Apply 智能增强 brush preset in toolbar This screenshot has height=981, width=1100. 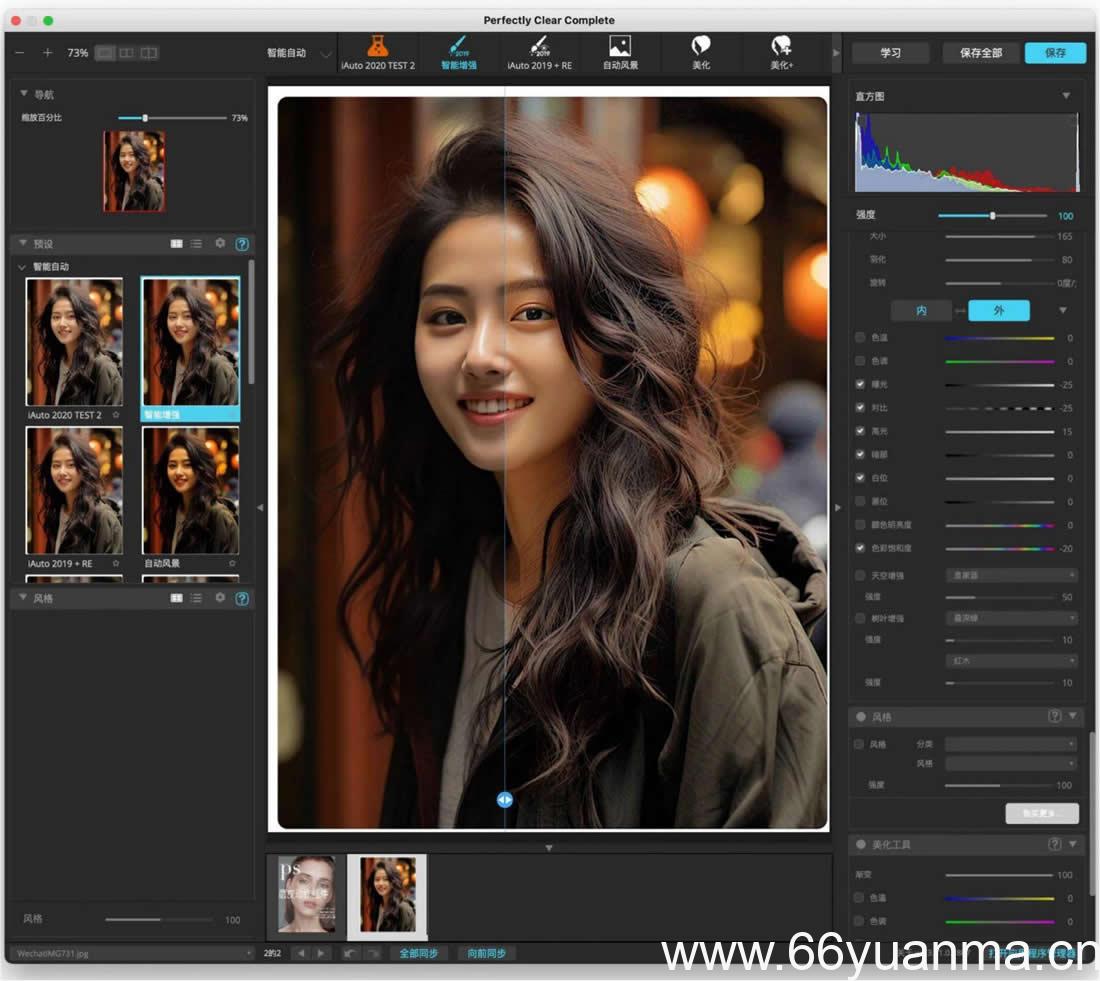[459, 53]
